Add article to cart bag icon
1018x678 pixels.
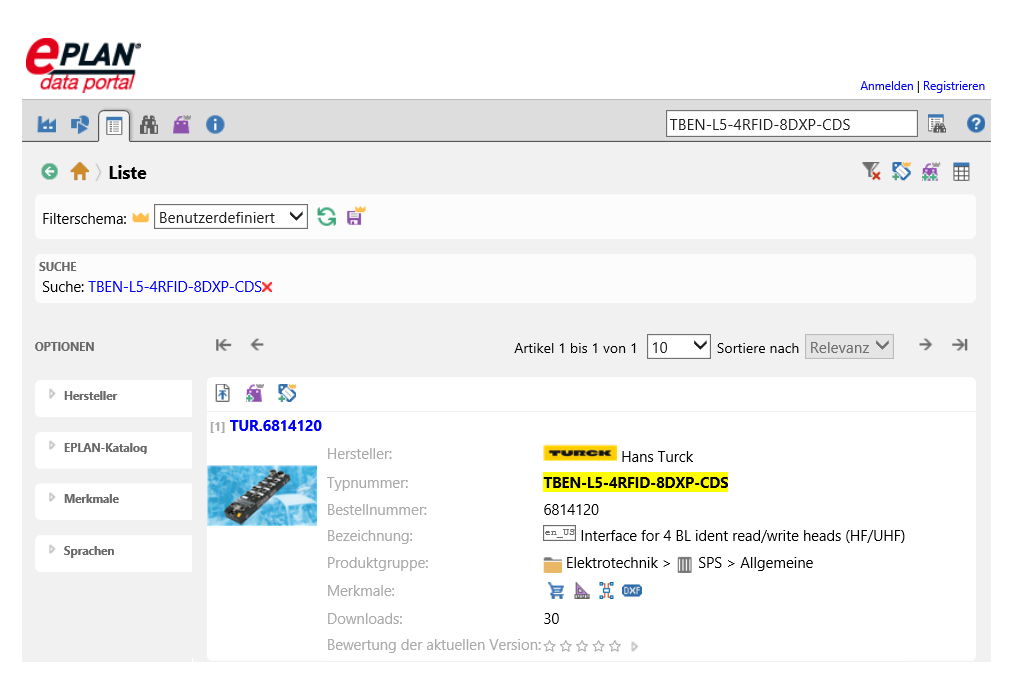click(254, 393)
